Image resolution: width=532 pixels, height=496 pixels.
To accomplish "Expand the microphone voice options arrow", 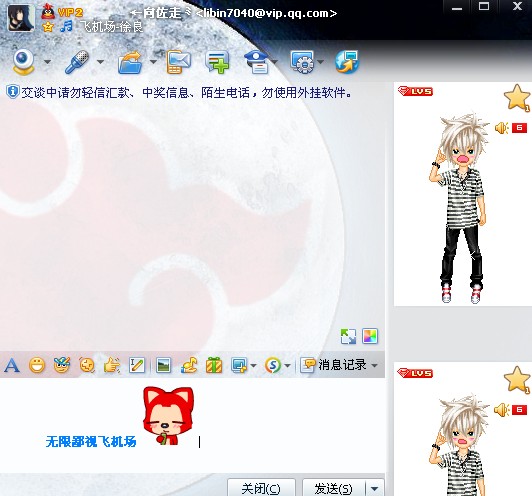I will (x=100, y=62).
